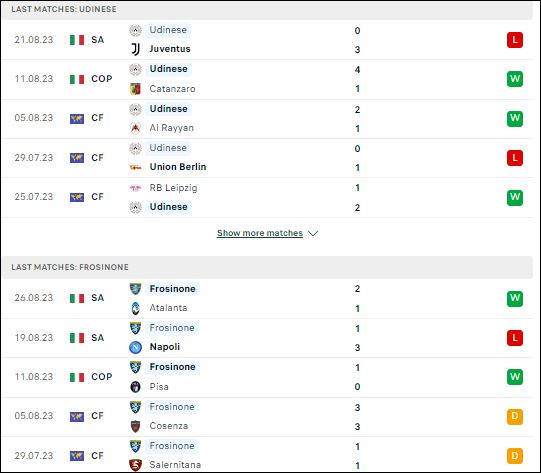Viewport: 541px width, 473px height.
Task: Click red L badge for Udinese vs Juventus
Action: [515, 40]
